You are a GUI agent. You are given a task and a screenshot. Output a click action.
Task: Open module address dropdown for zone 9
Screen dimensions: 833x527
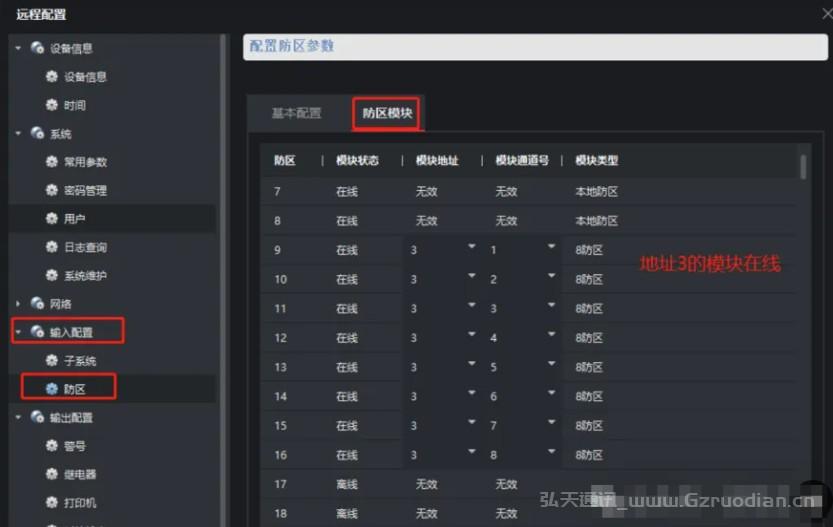point(471,246)
